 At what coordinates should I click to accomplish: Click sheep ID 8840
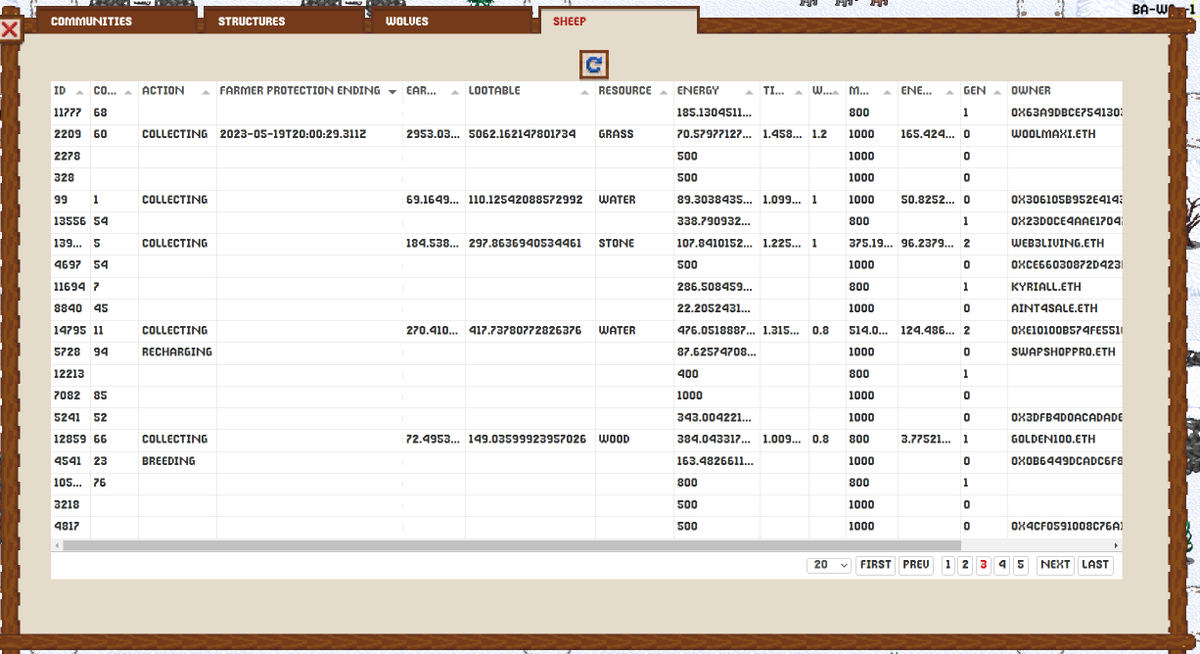click(x=70, y=308)
